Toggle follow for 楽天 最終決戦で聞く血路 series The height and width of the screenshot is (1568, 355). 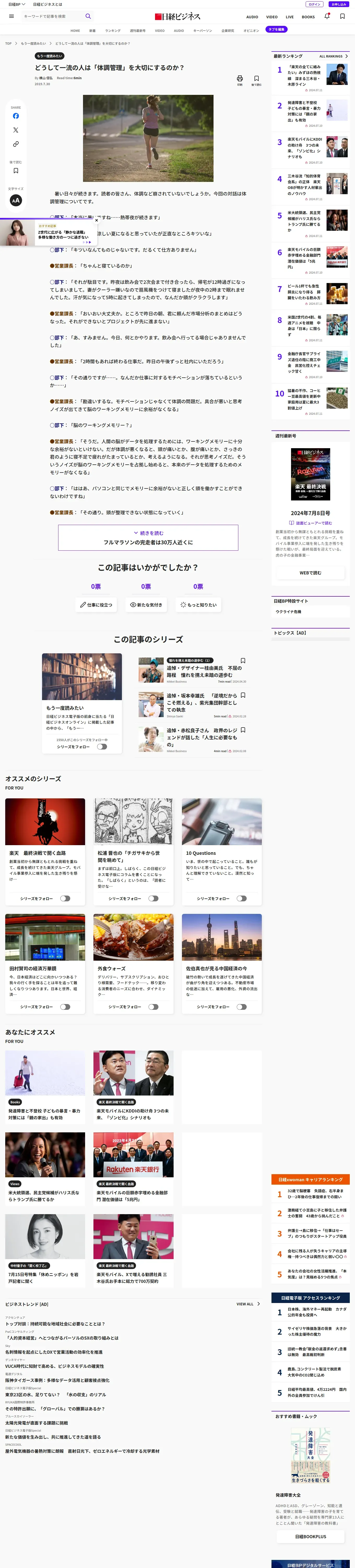pyautogui.click(x=65, y=898)
